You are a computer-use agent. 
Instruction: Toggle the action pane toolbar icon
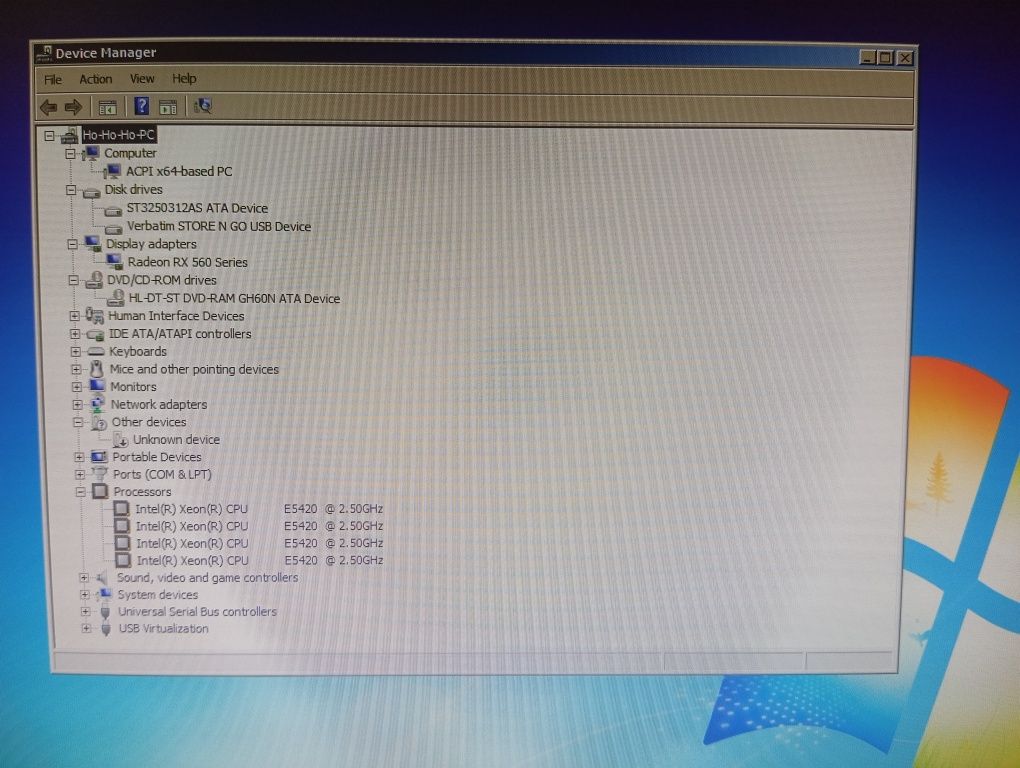[168, 107]
